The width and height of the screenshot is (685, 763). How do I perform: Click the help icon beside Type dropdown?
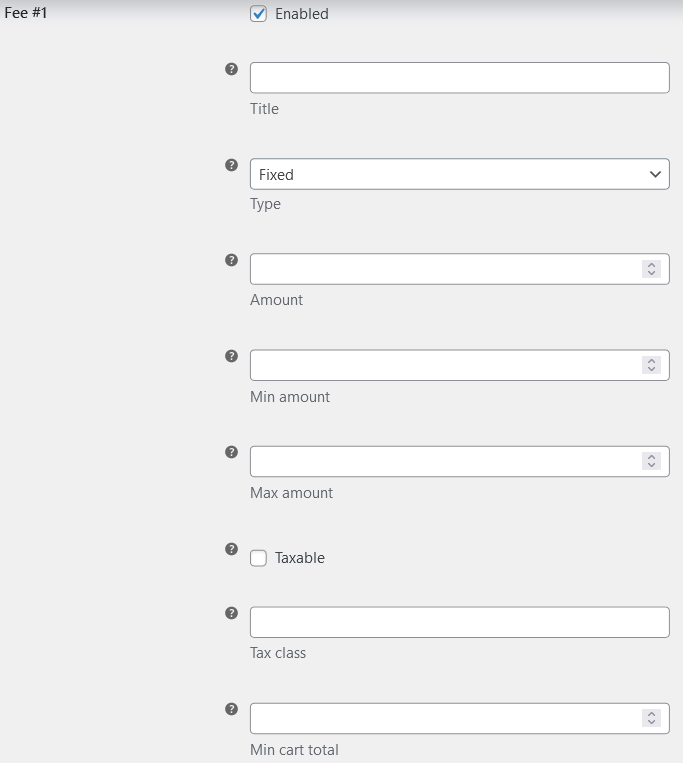[x=232, y=165]
